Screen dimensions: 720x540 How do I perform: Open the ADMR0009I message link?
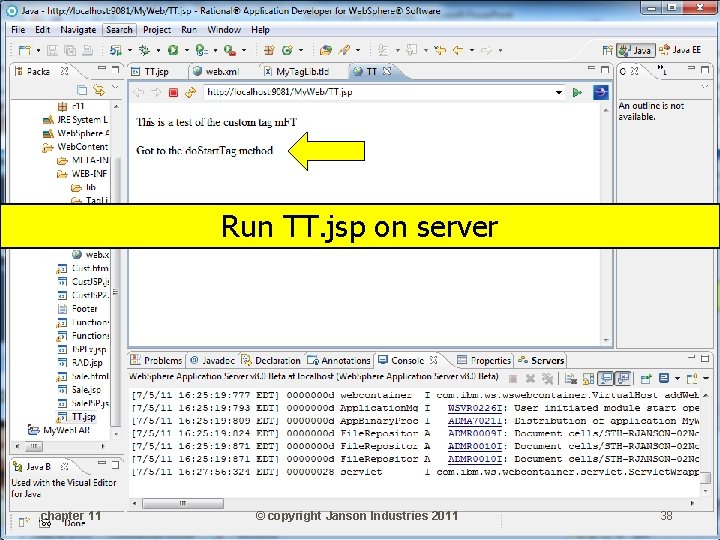tap(475, 433)
